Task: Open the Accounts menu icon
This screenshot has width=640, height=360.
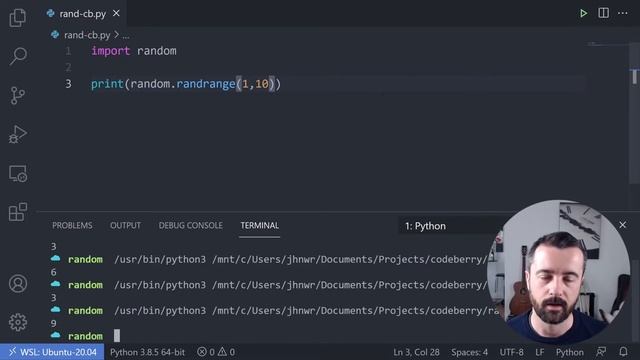Action: tap(18, 284)
